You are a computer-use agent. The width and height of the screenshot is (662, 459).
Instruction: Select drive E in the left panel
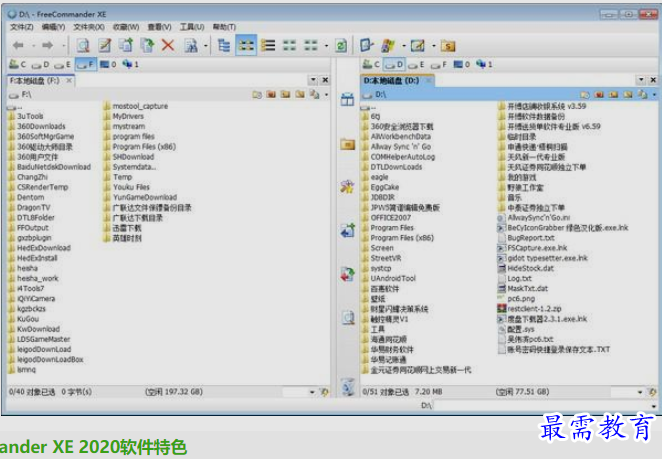coord(62,65)
